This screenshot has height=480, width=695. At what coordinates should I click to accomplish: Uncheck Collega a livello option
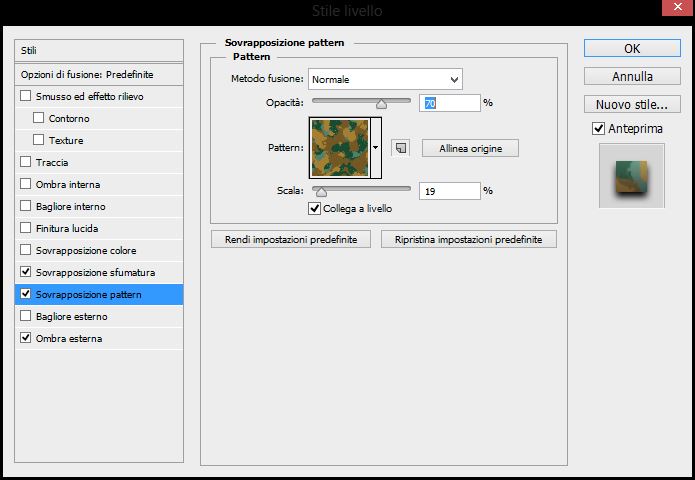tap(314, 208)
